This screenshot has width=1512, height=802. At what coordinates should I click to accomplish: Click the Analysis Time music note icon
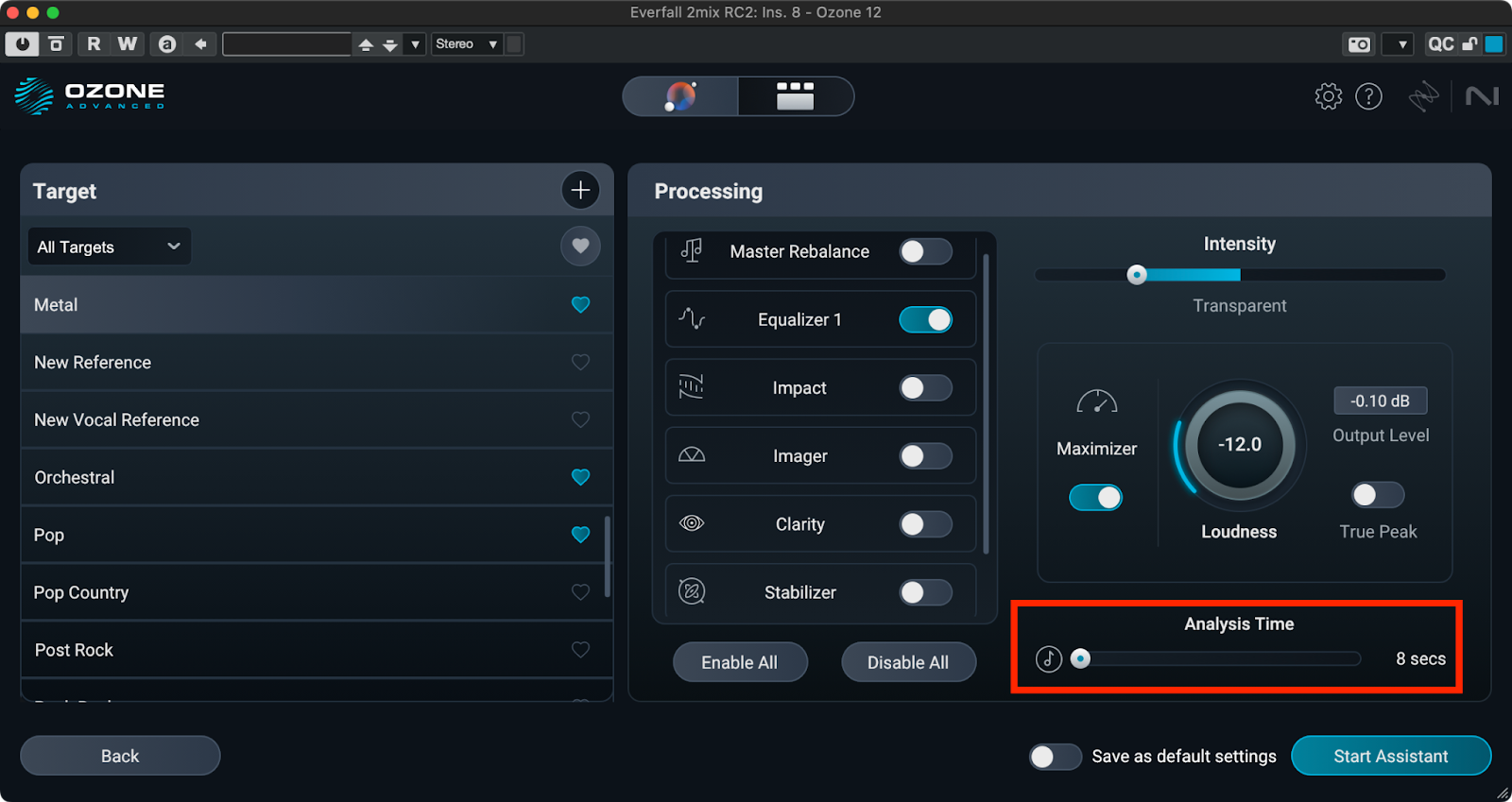(x=1049, y=658)
